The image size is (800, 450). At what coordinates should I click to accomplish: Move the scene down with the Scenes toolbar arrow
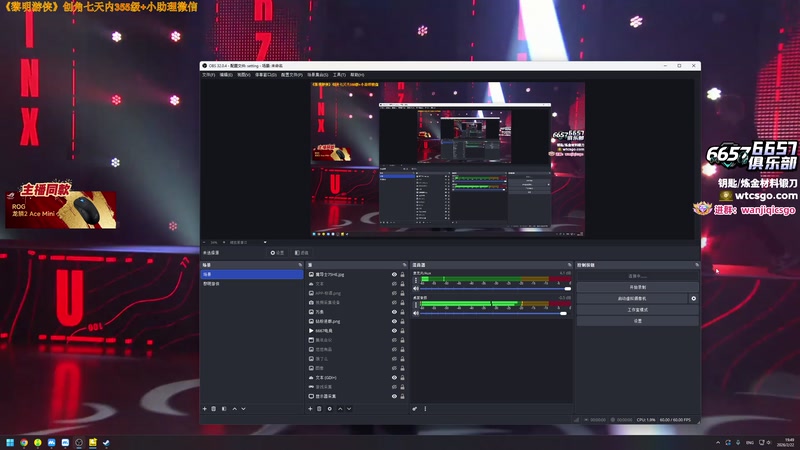[243, 409]
